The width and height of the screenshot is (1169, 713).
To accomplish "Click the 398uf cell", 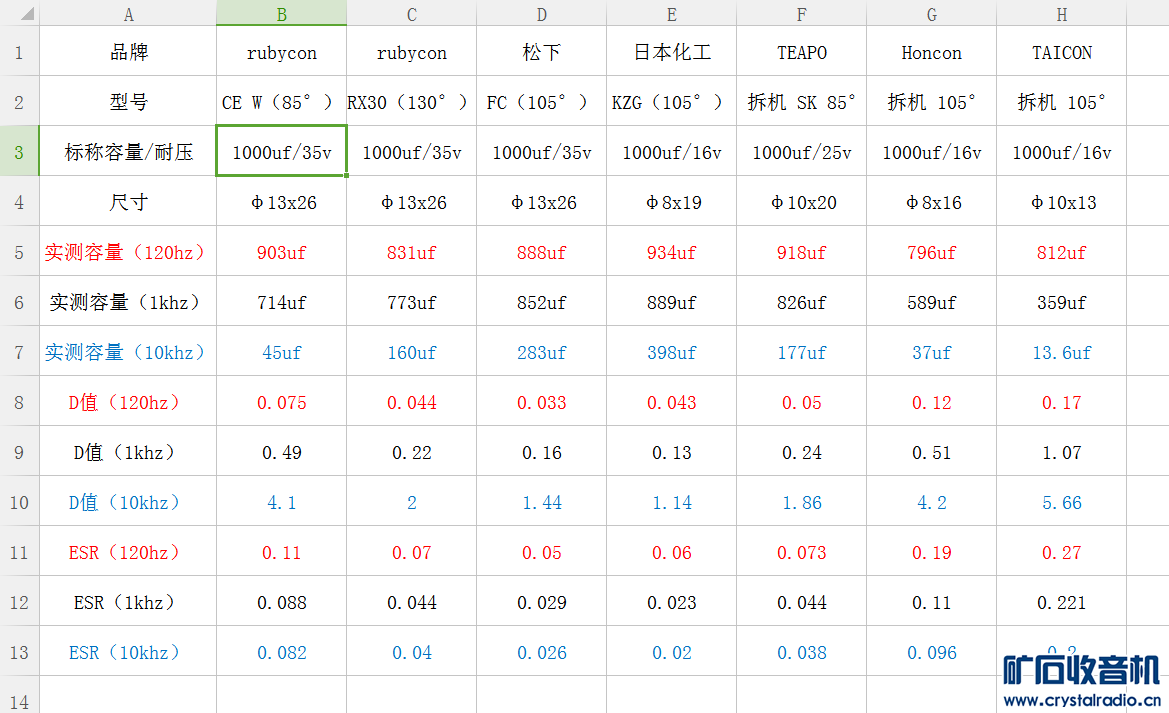I will coord(671,352).
